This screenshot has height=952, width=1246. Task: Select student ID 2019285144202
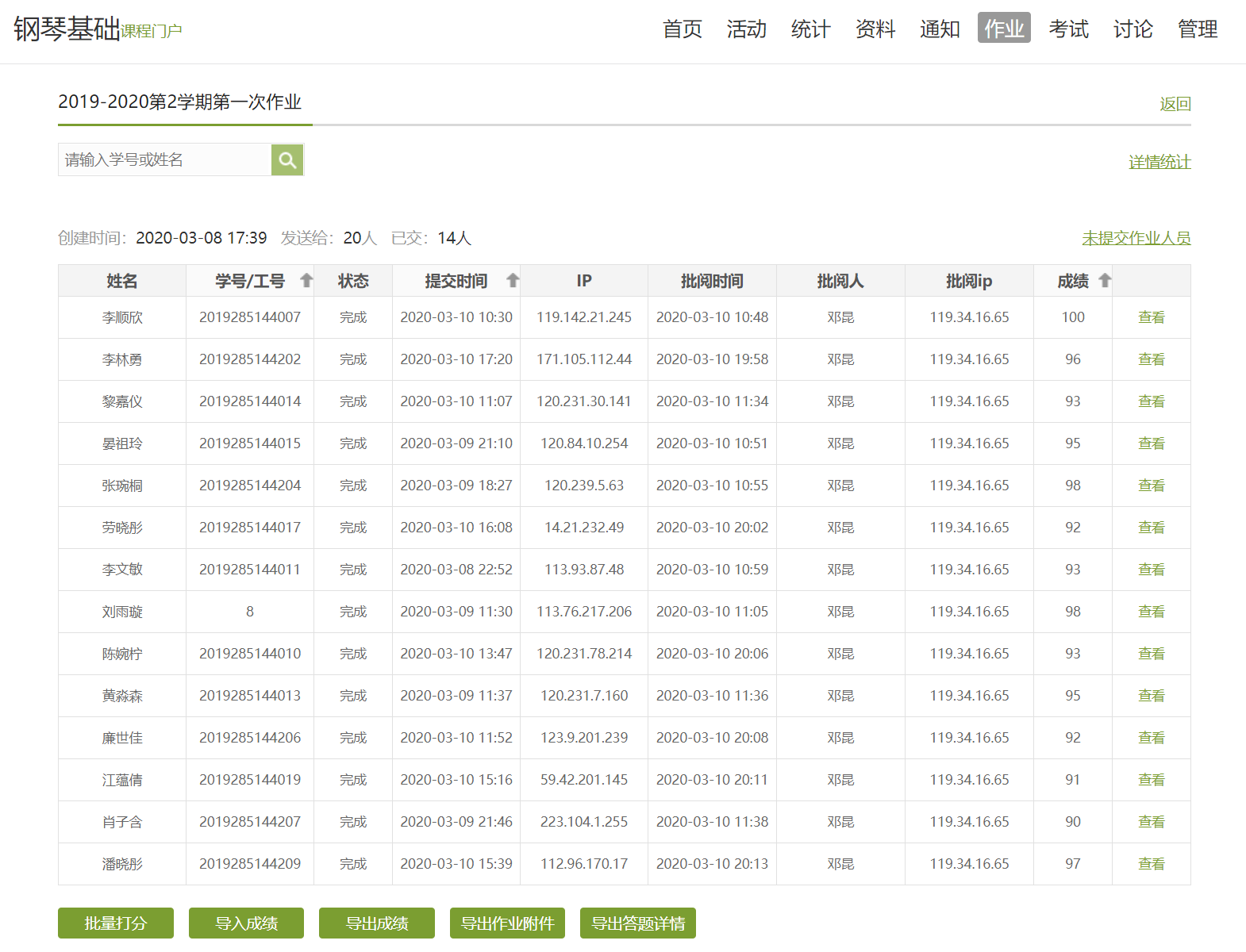pyautogui.click(x=250, y=359)
